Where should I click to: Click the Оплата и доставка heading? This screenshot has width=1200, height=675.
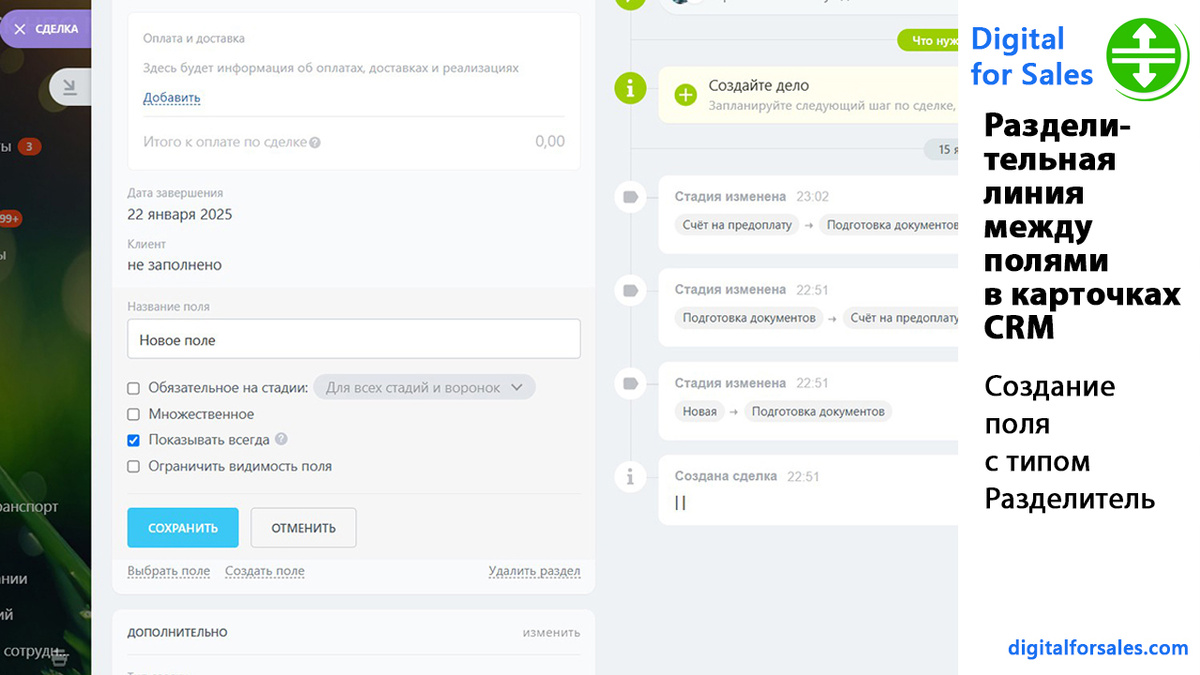[194, 39]
